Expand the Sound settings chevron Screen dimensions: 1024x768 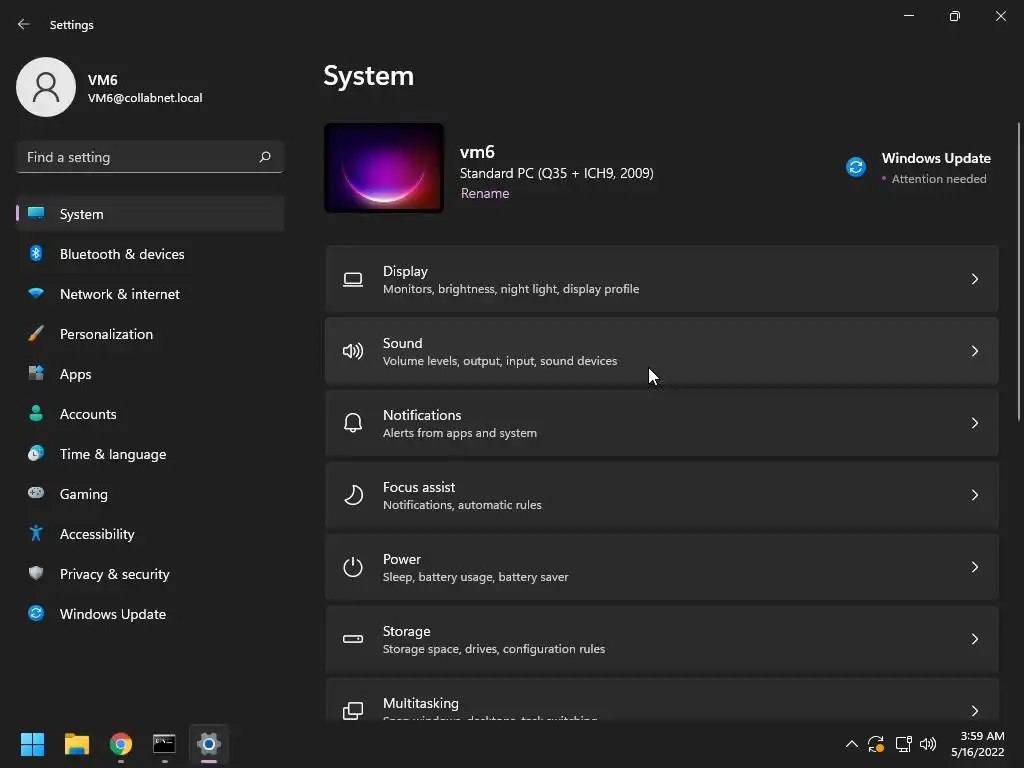pyautogui.click(x=974, y=351)
